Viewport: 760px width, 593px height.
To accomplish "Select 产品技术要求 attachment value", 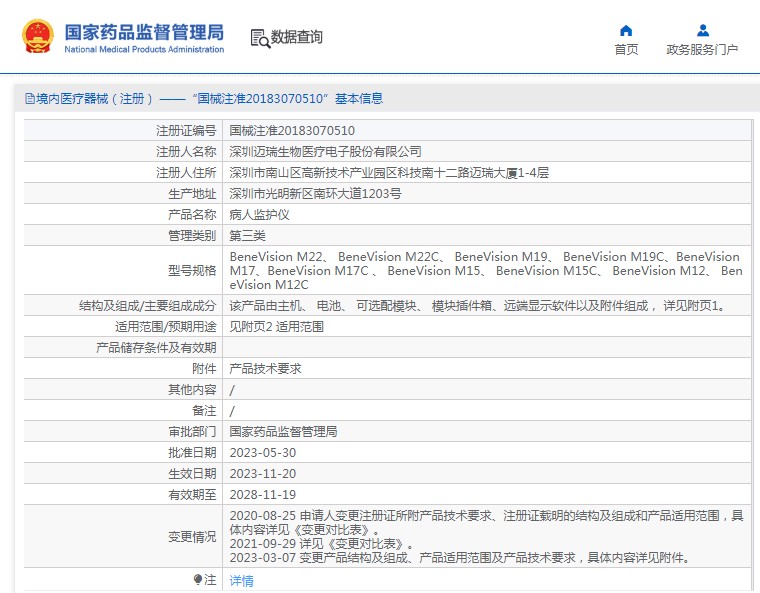I will click(265, 369).
